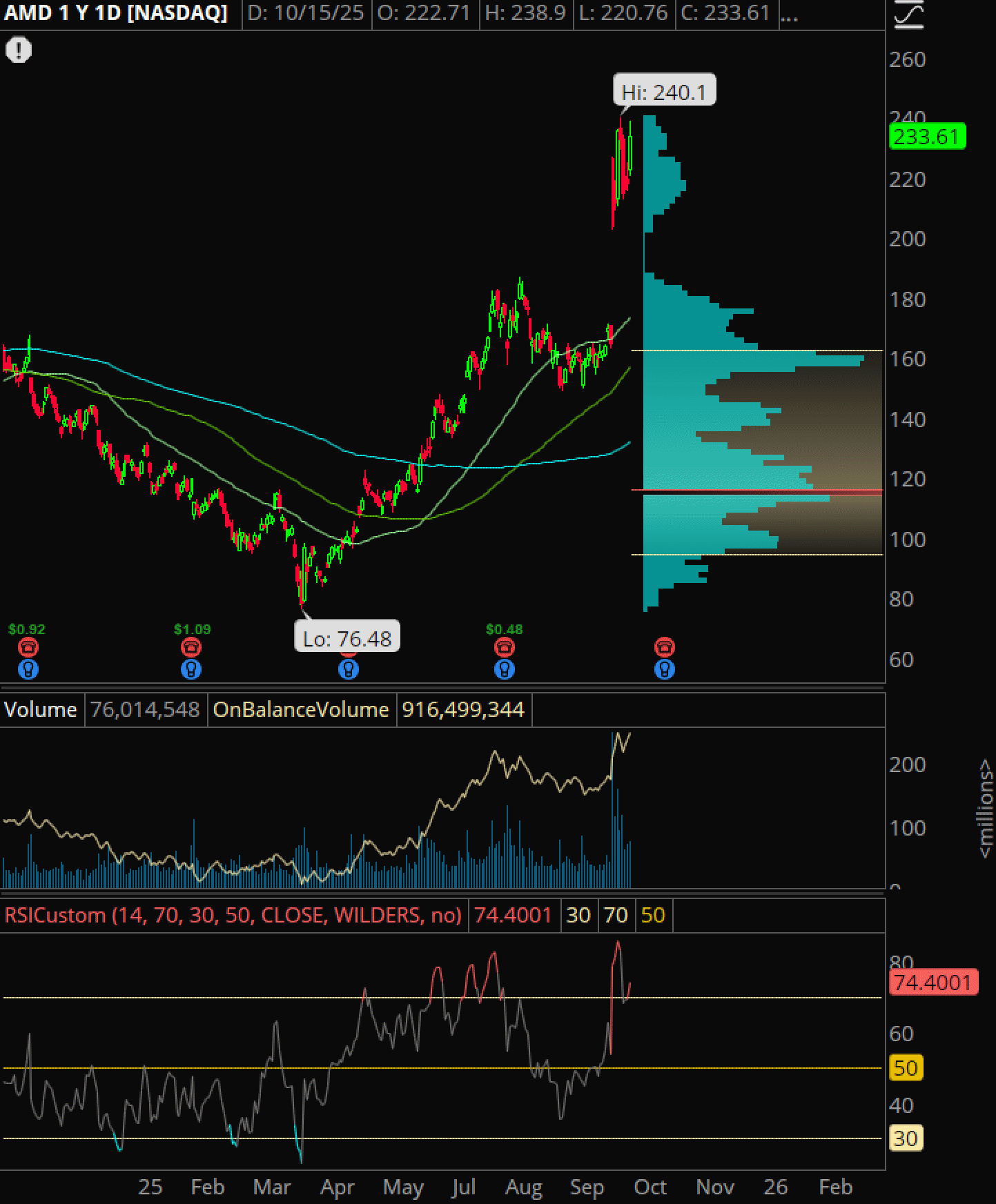Click the exclamation alert icon on chart
996x1204 pixels.
click(x=19, y=50)
